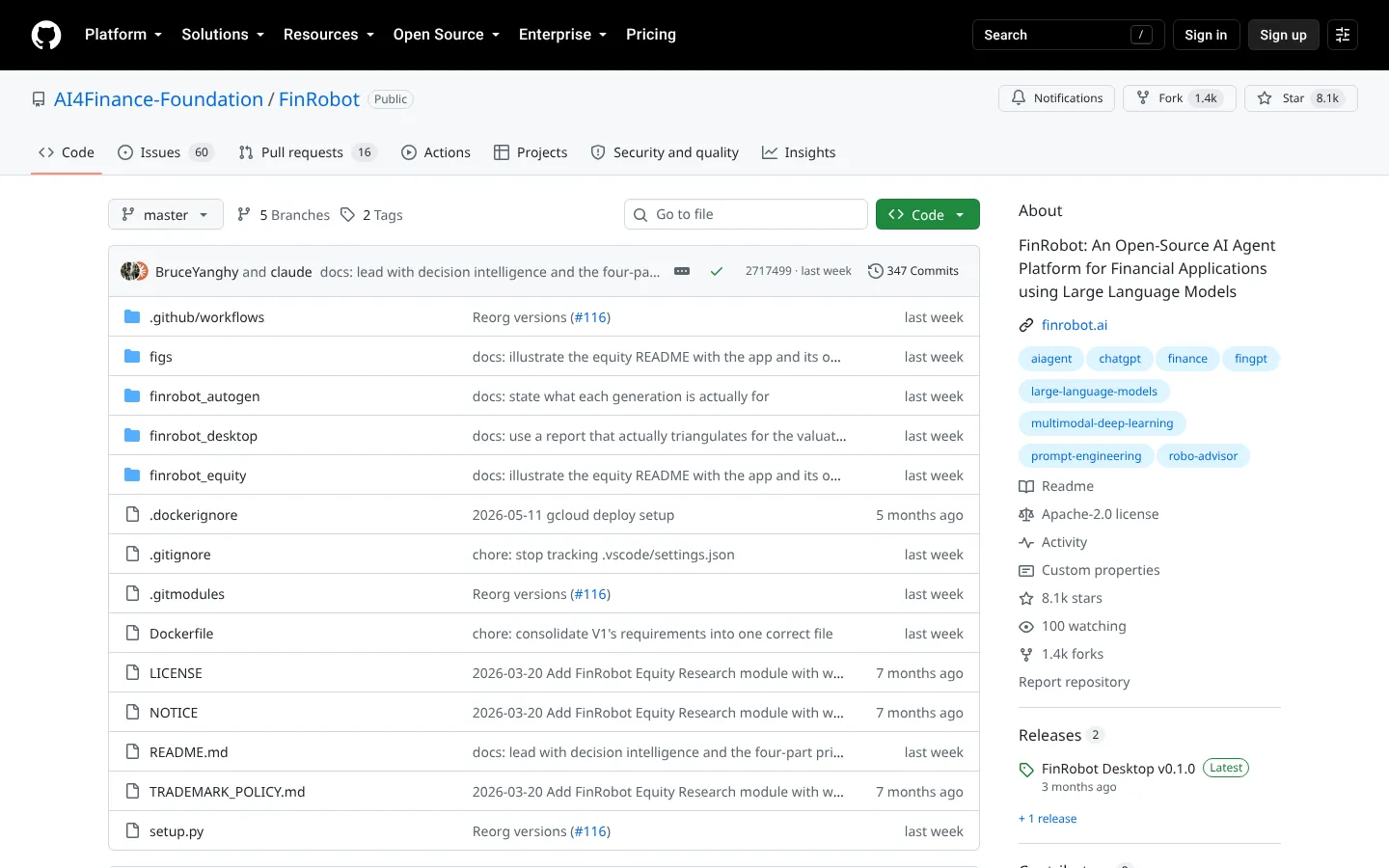Open the master branch selector
Image resolution: width=1389 pixels, height=868 pixels.
(166, 214)
